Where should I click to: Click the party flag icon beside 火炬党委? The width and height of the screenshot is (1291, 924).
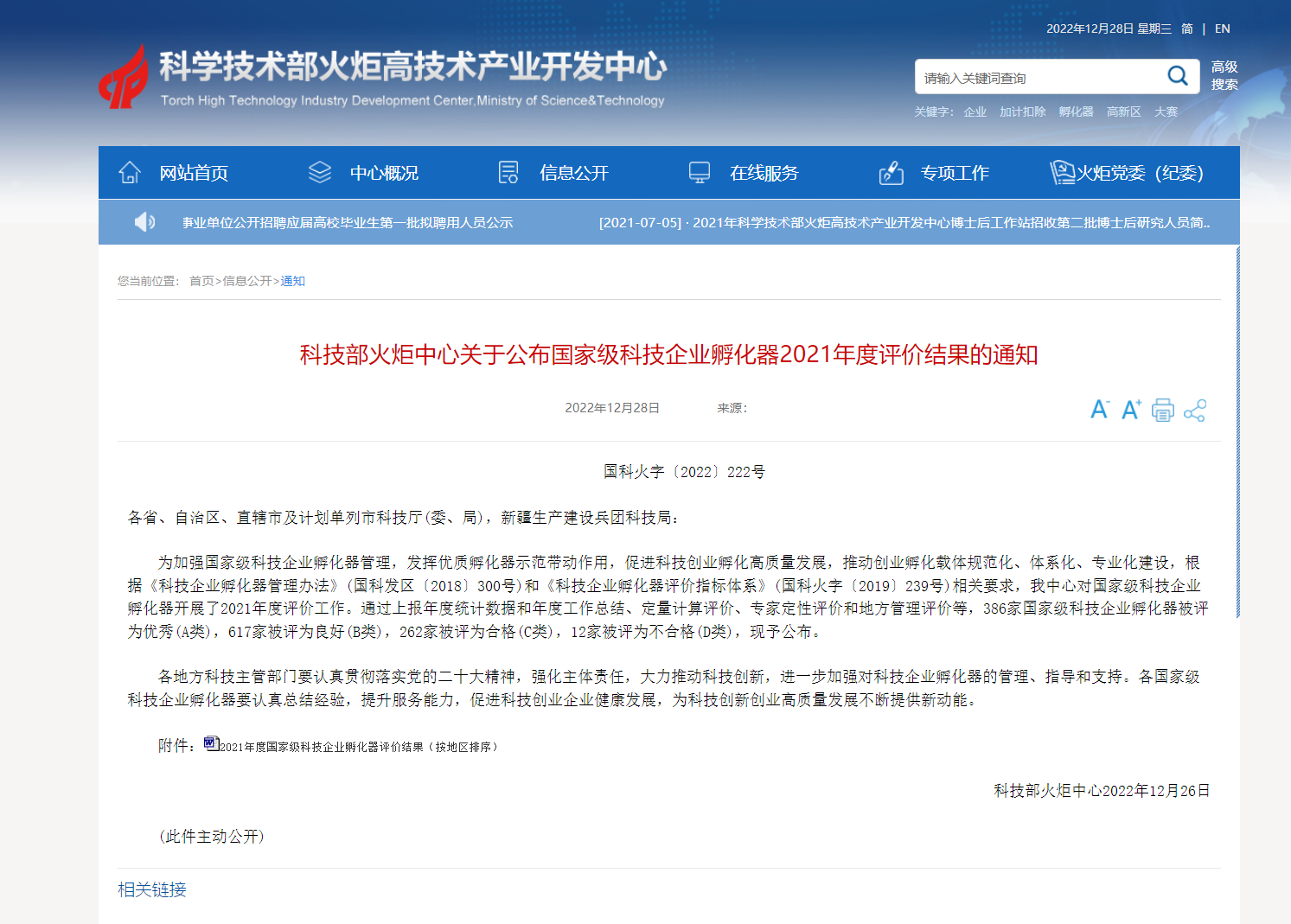(1062, 173)
